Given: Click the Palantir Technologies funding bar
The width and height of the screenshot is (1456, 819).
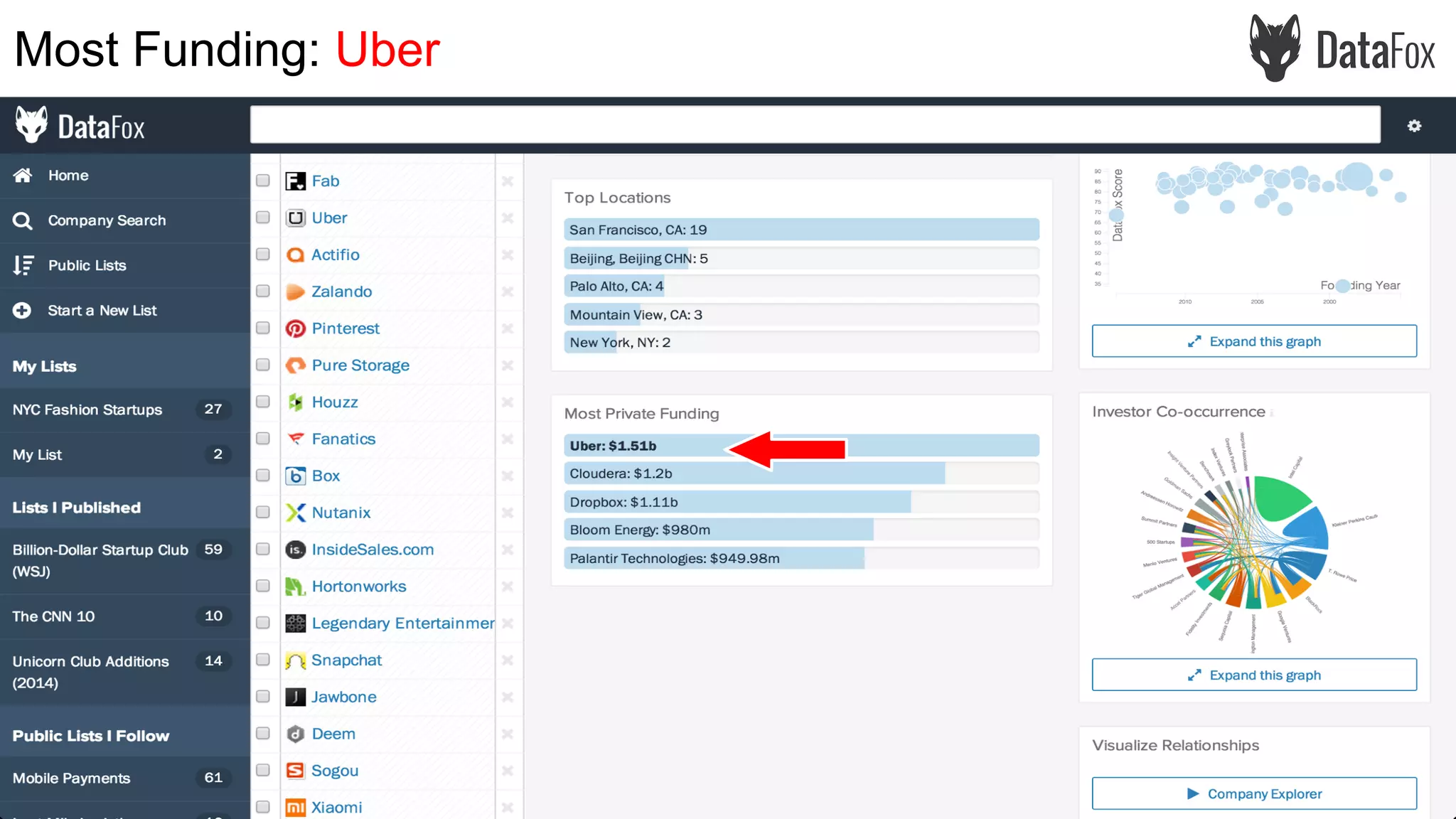Looking at the screenshot, I should [x=801, y=558].
